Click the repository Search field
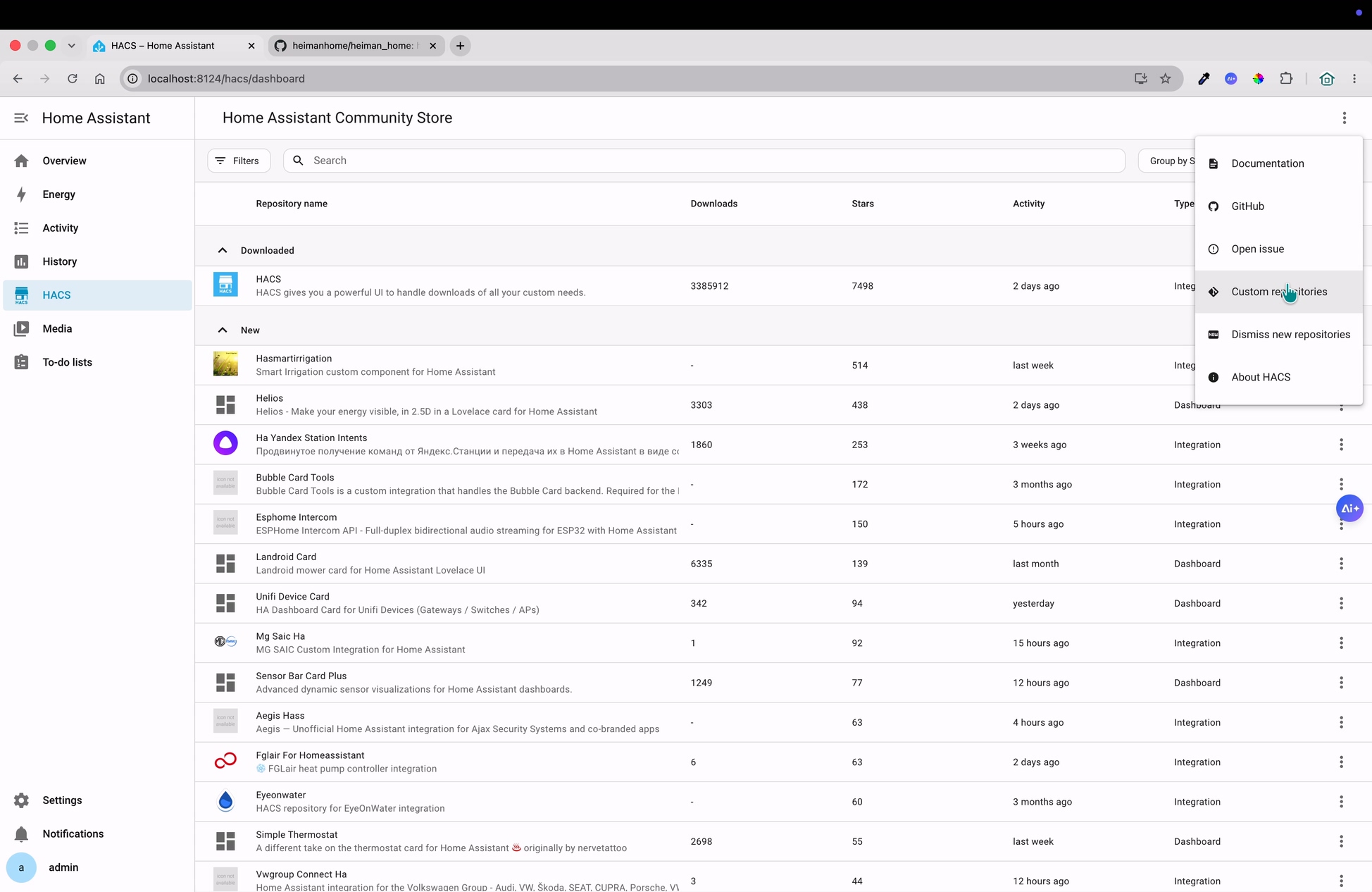The image size is (1372, 892). point(704,161)
